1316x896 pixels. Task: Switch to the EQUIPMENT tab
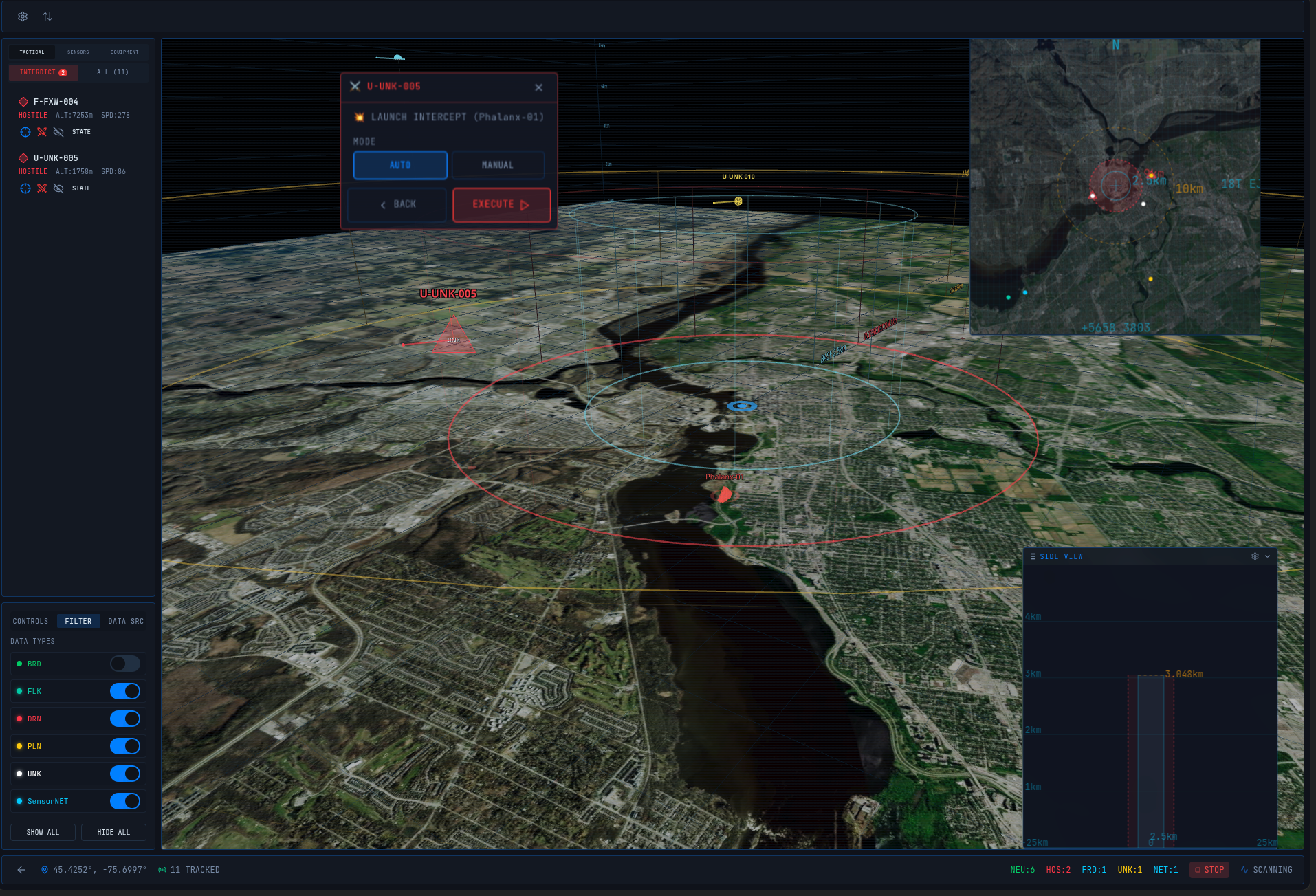[124, 52]
